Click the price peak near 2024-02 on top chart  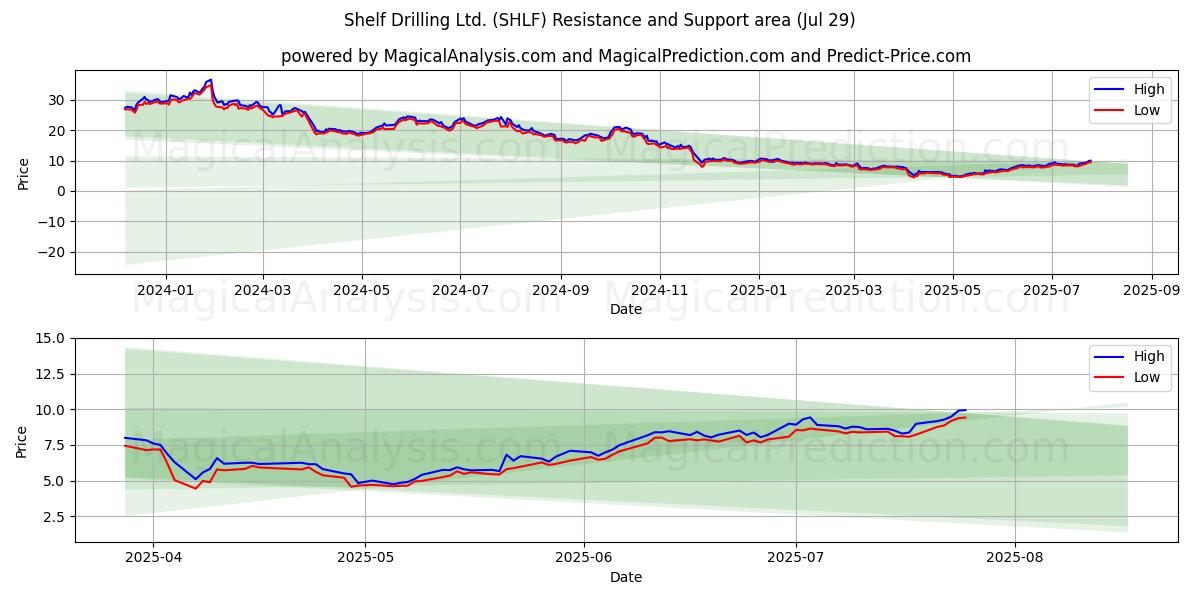tap(210, 80)
